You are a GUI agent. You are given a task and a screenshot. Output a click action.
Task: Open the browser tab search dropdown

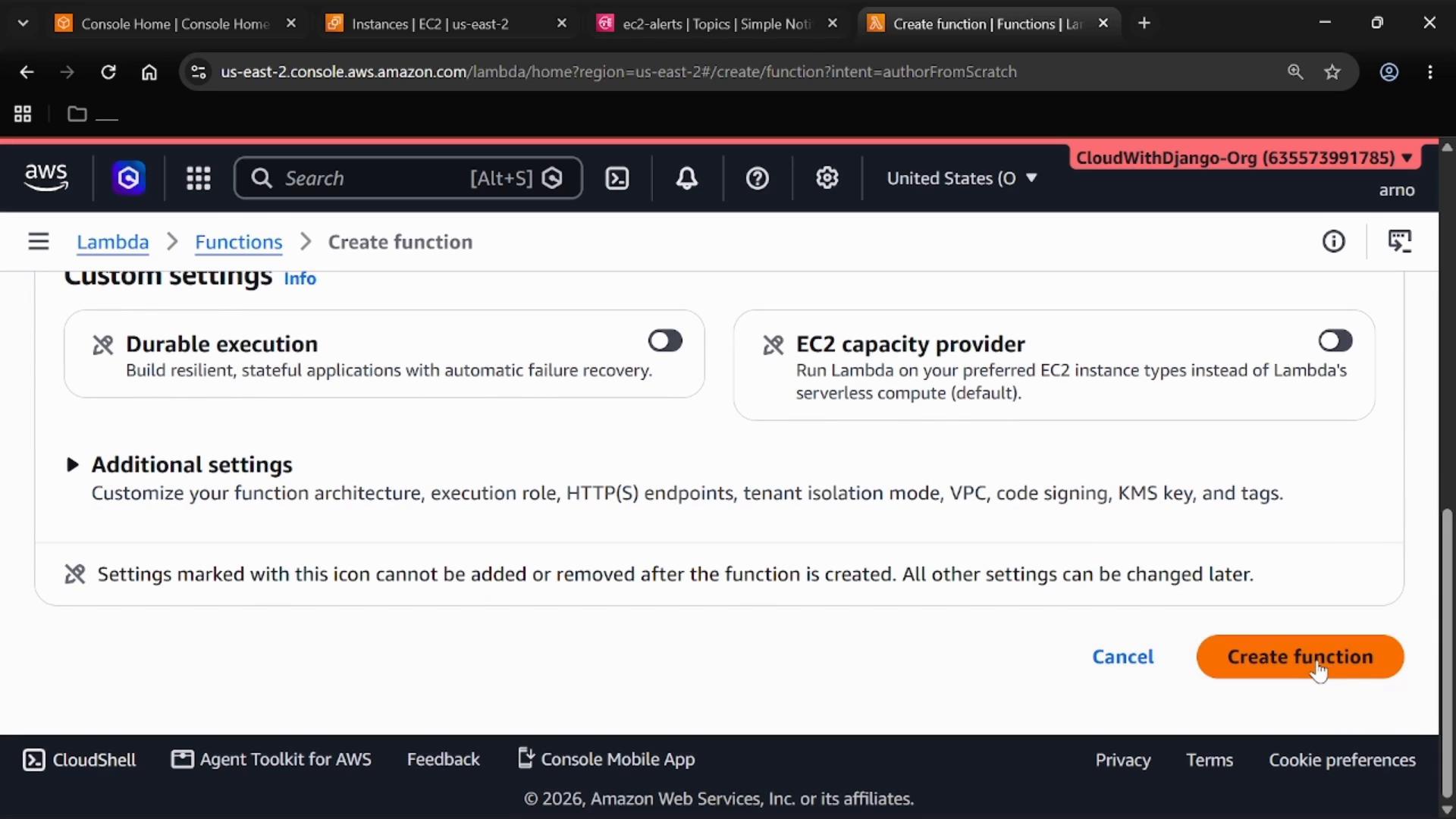click(x=23, y=24)
